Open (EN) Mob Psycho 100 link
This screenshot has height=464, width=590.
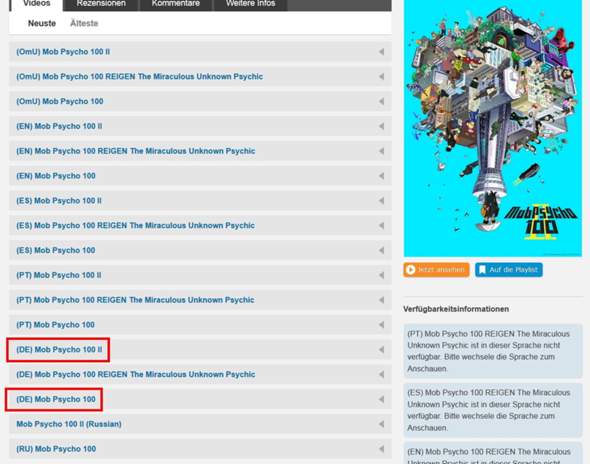(x=56, y=176)
